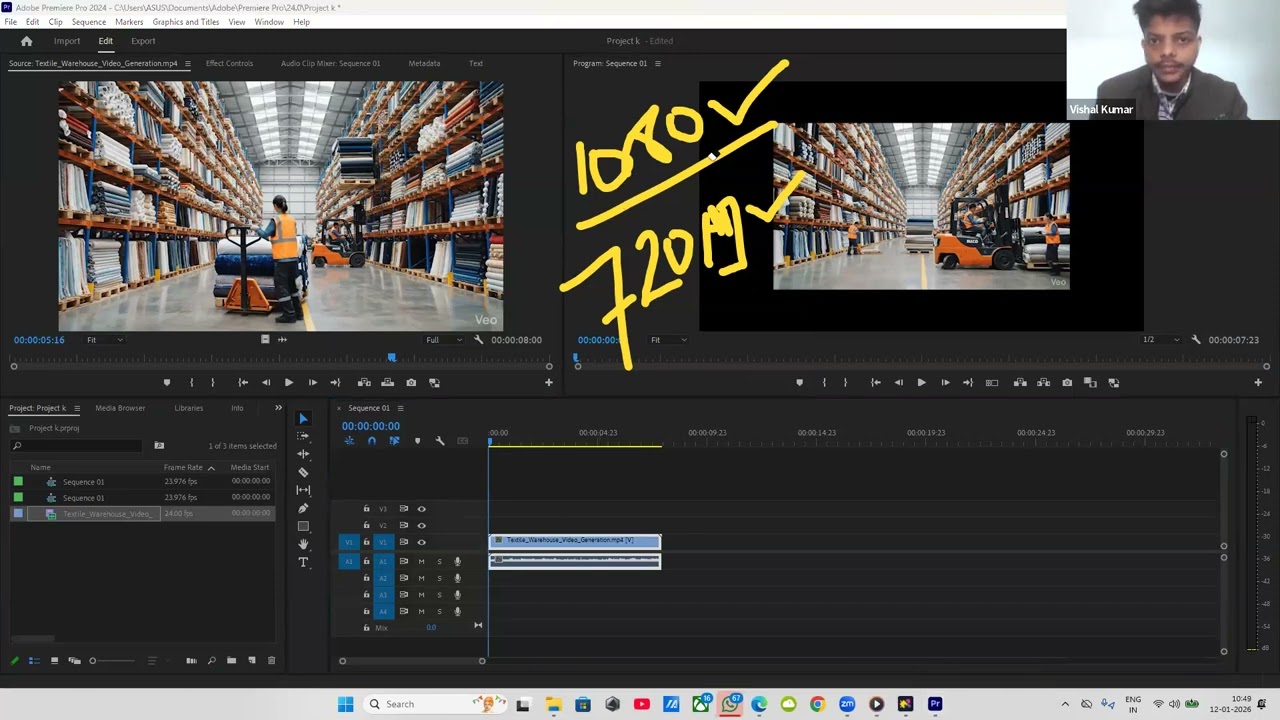1280x720 pixels.
Task: Open the Sequence 01 timeline panel menu
Action: point(400,408)
